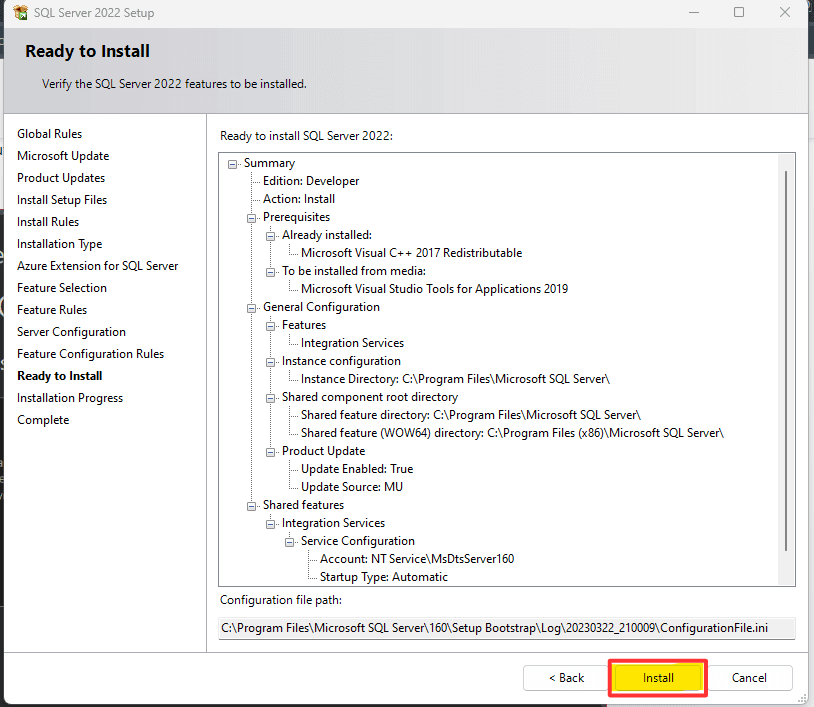Collapse the Features node

pyautogui.click(x=270, y=326)
